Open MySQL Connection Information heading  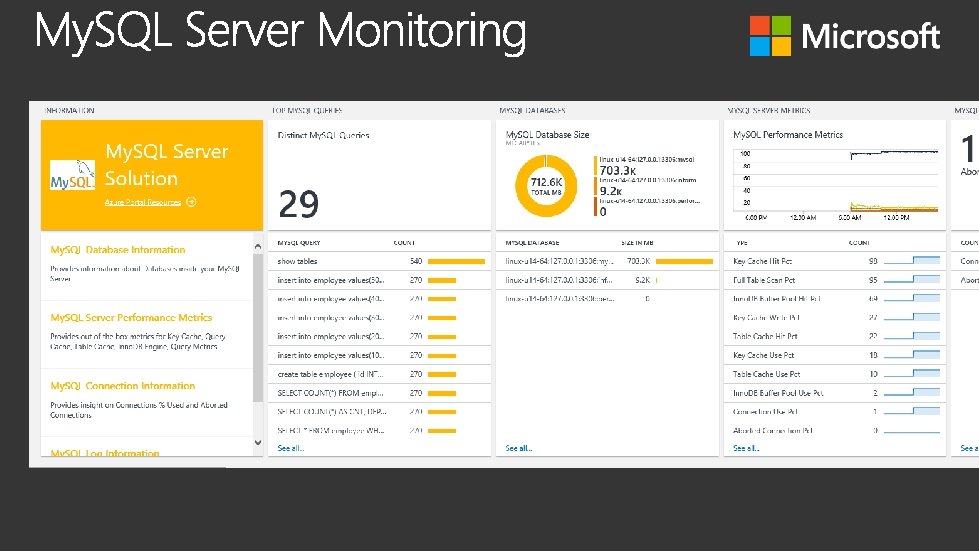[123, 386]
